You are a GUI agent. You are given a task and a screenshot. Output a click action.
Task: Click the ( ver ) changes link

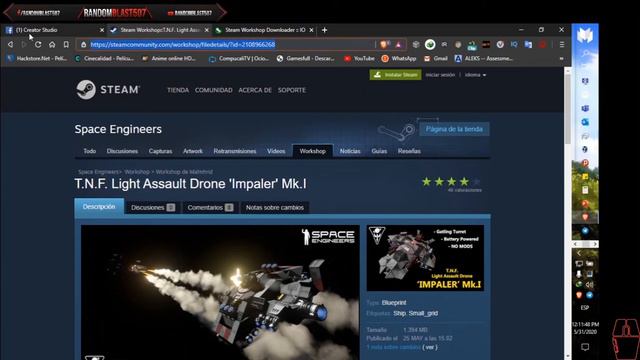[x=430, y=347]
